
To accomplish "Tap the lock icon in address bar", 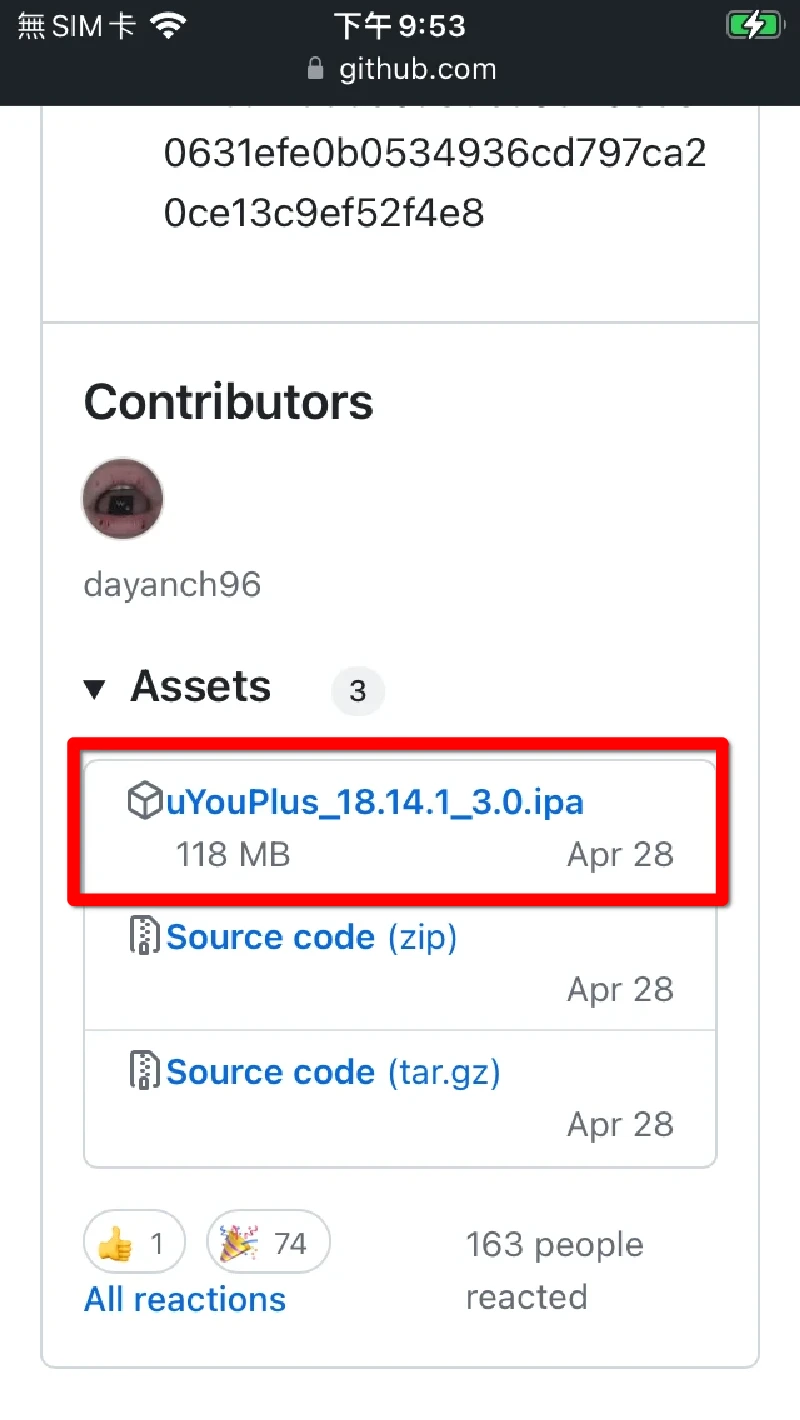I will click(x=316, y=70).
